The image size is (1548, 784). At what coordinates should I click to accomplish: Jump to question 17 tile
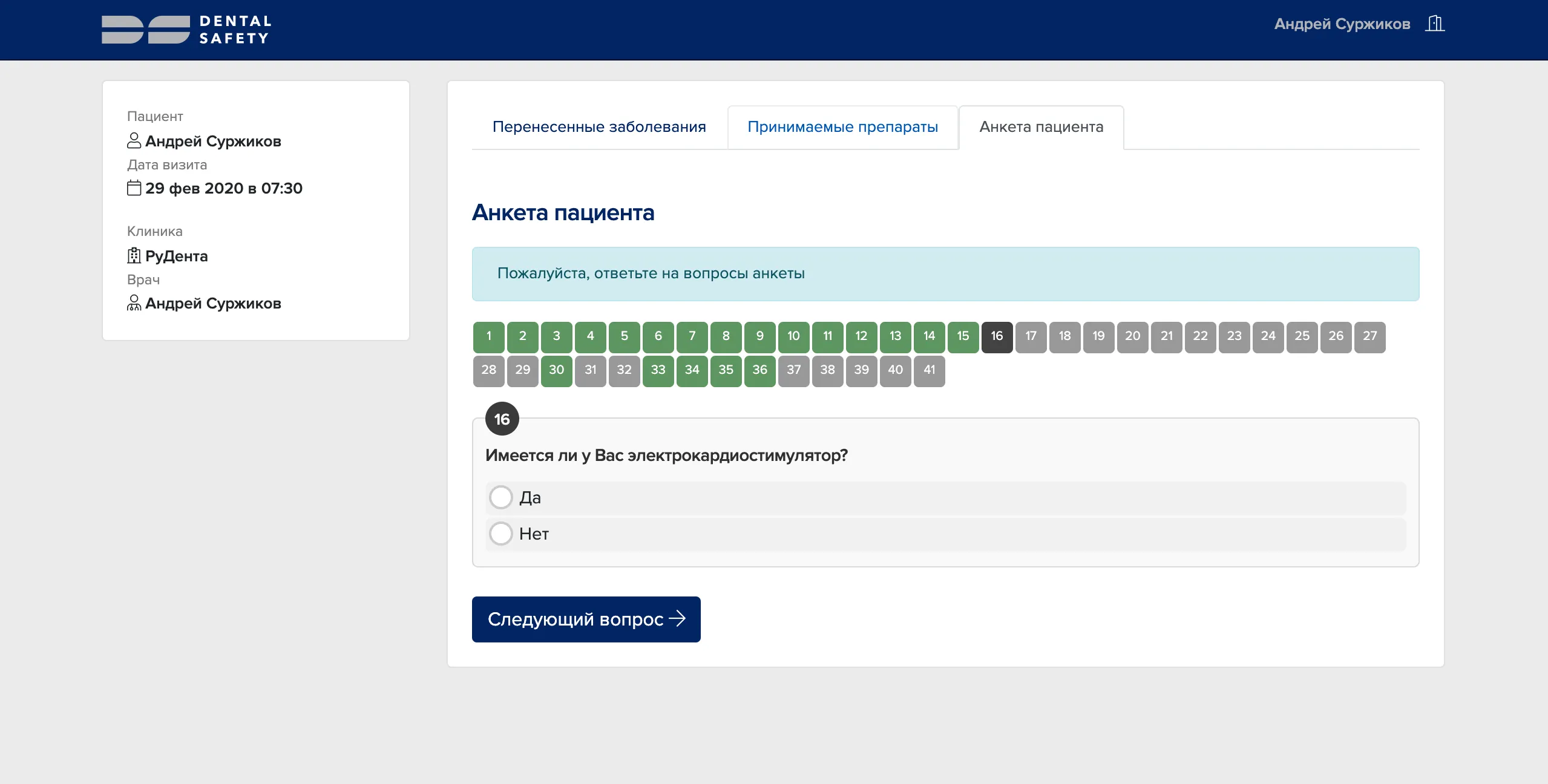(x=1031, y=336)
